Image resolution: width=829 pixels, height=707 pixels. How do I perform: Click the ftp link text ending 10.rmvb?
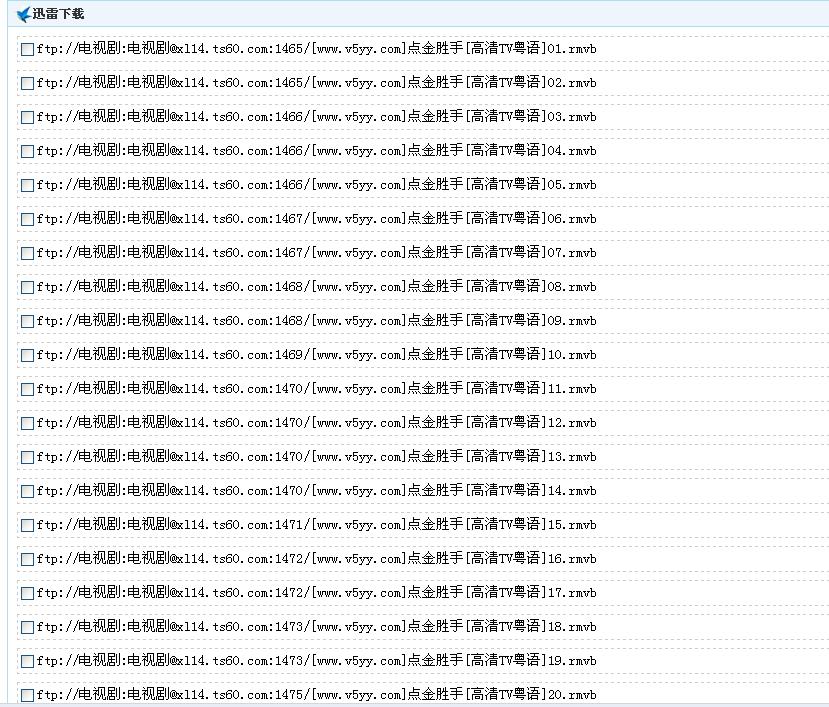tap(317, 354)
